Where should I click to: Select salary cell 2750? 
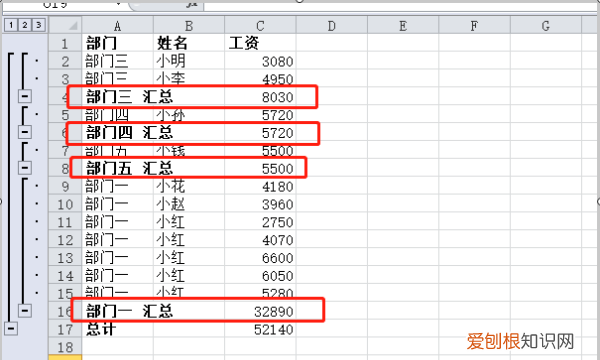260,222
